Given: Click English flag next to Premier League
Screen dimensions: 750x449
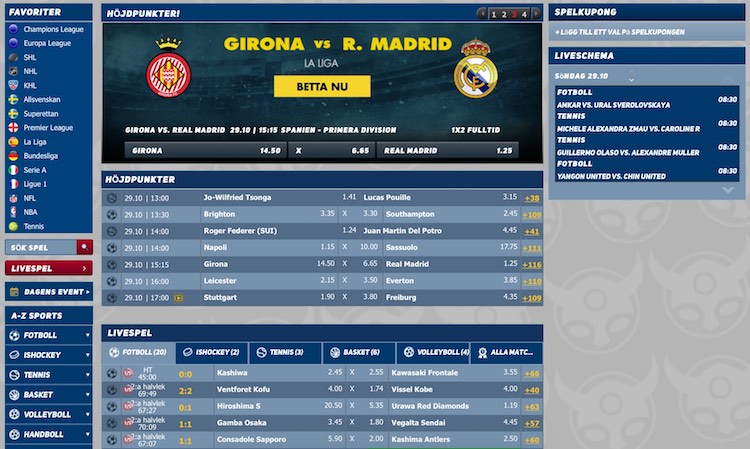Looking at the screenshot, I should [13, 128].
